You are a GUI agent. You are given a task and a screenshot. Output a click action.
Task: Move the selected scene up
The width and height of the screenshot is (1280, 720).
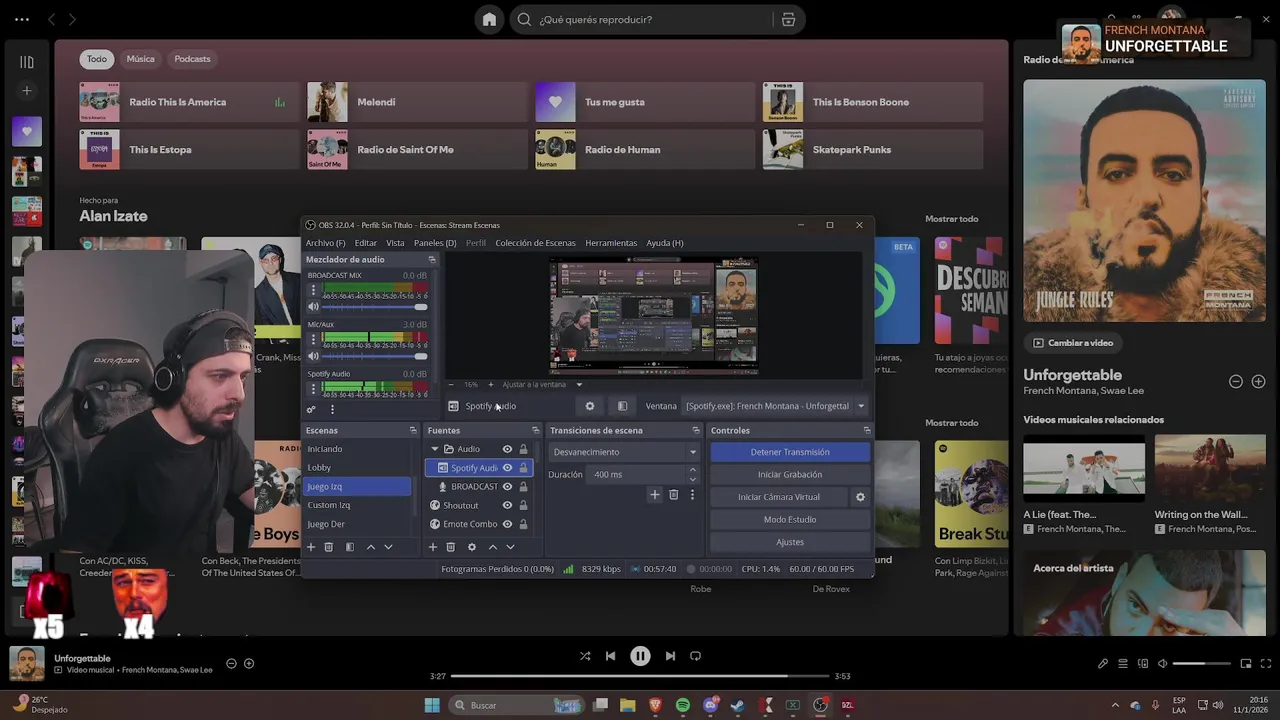pos(371,547)
